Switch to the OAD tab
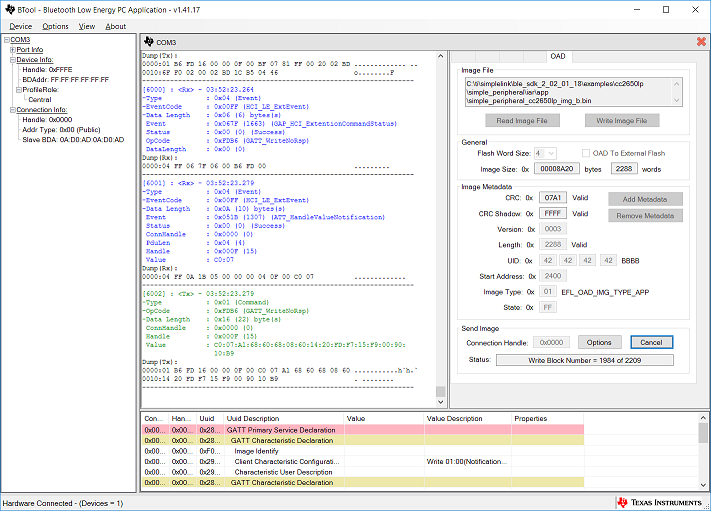This screenshot has height=511, width=711. (558, 56)
